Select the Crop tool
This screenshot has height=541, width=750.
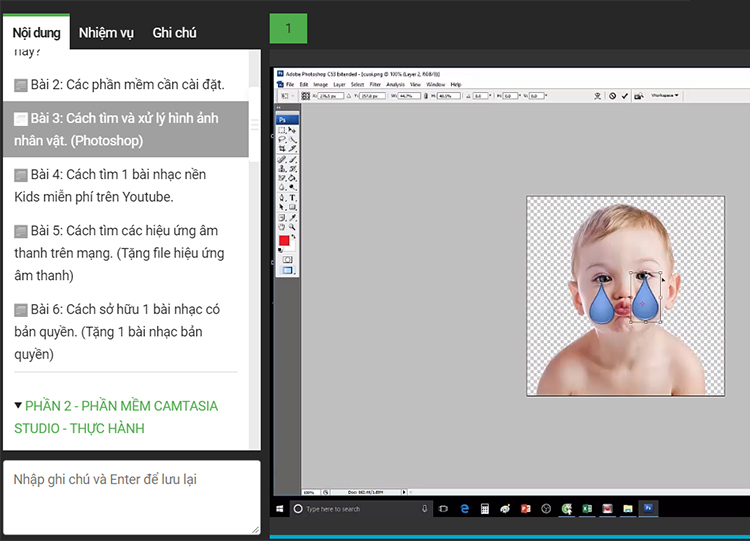tap(282, 149)
